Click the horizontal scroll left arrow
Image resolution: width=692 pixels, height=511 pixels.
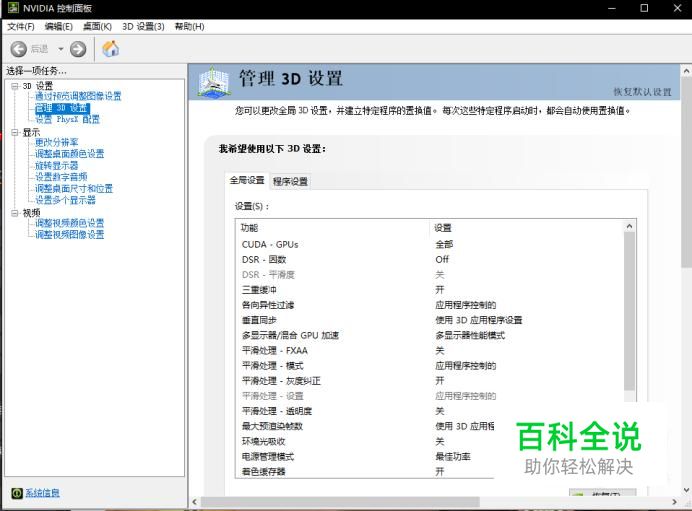click(x=195, y=502)
